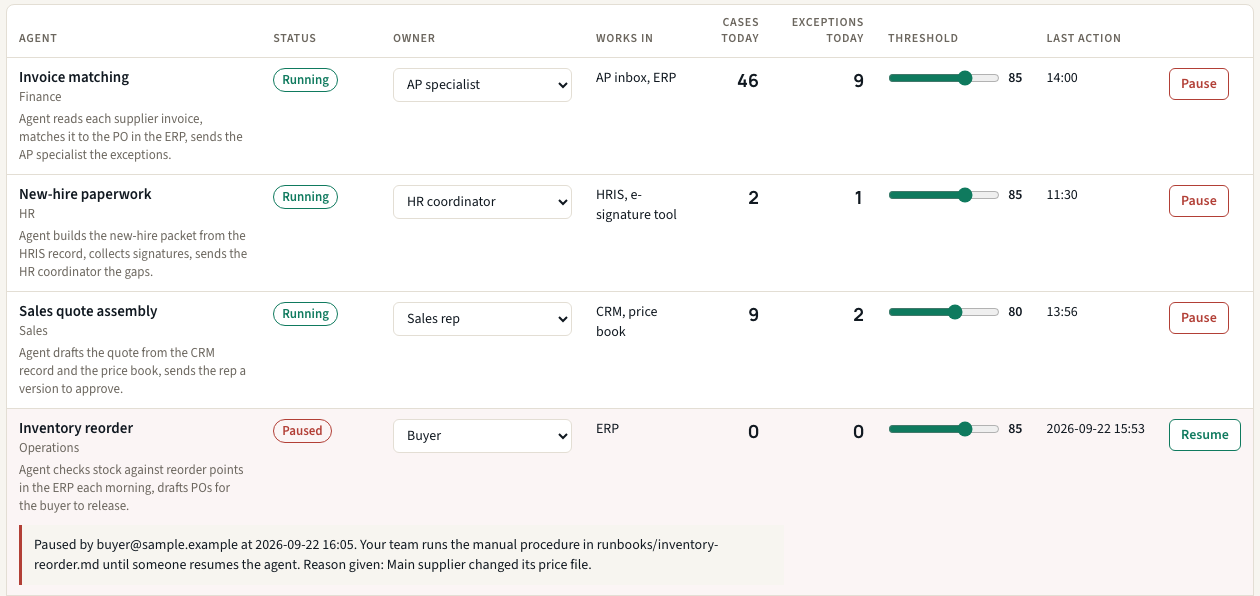The height and width of the screenshot is (596, 1260).
Task: Pause the Sales quote assembly agent
Action: (x=1198, y=318)
